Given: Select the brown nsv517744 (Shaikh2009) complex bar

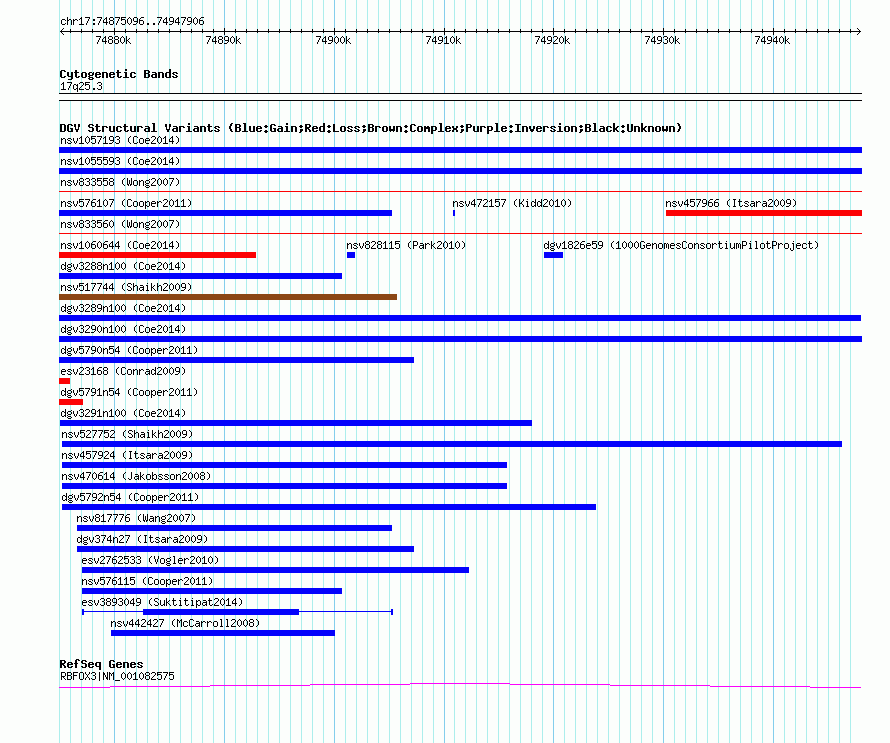Looking at the screenshot, I should point(228,297).
